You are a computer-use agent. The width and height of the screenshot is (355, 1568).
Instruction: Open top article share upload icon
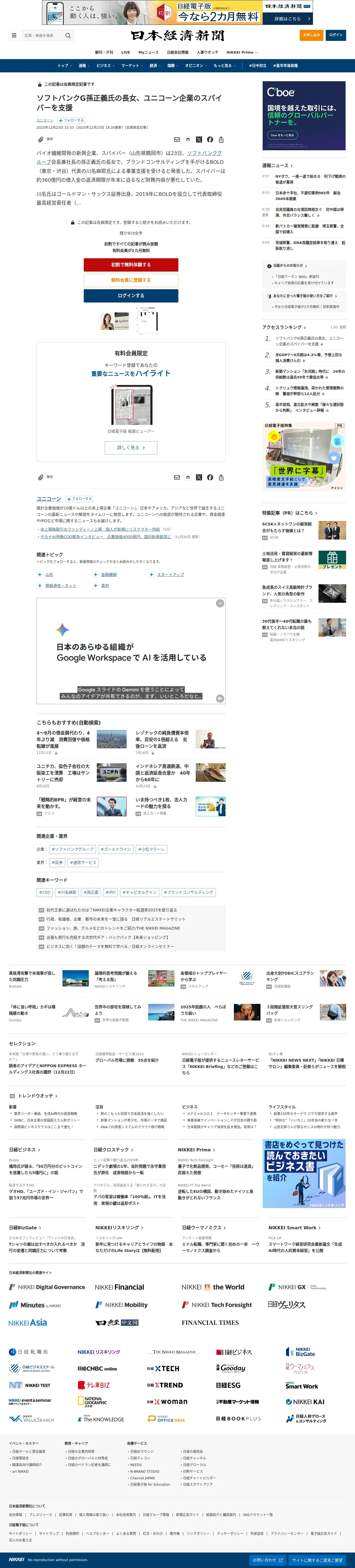(221, 140)
